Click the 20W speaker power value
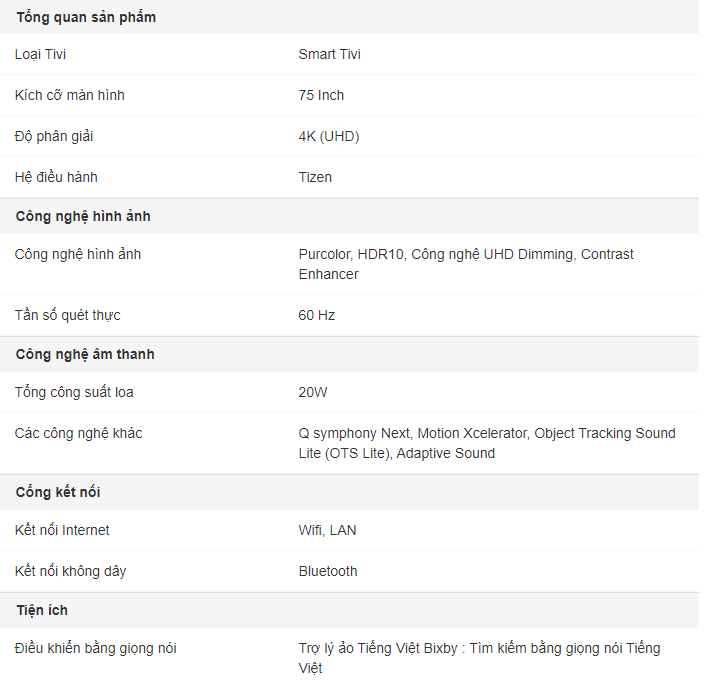Screen dimensions: 716x683 click(313, 393)
